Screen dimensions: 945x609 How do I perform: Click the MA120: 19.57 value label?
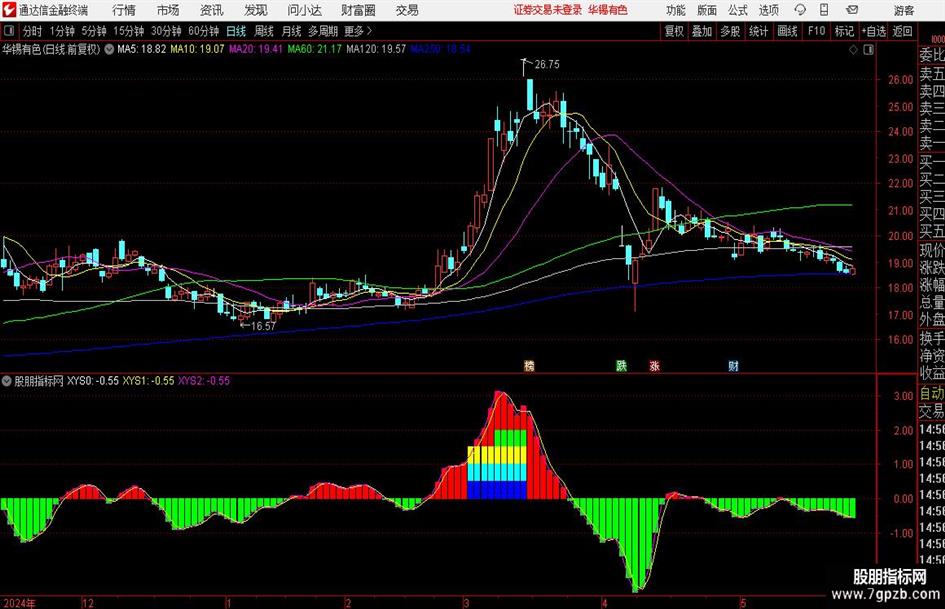point(376,49)
